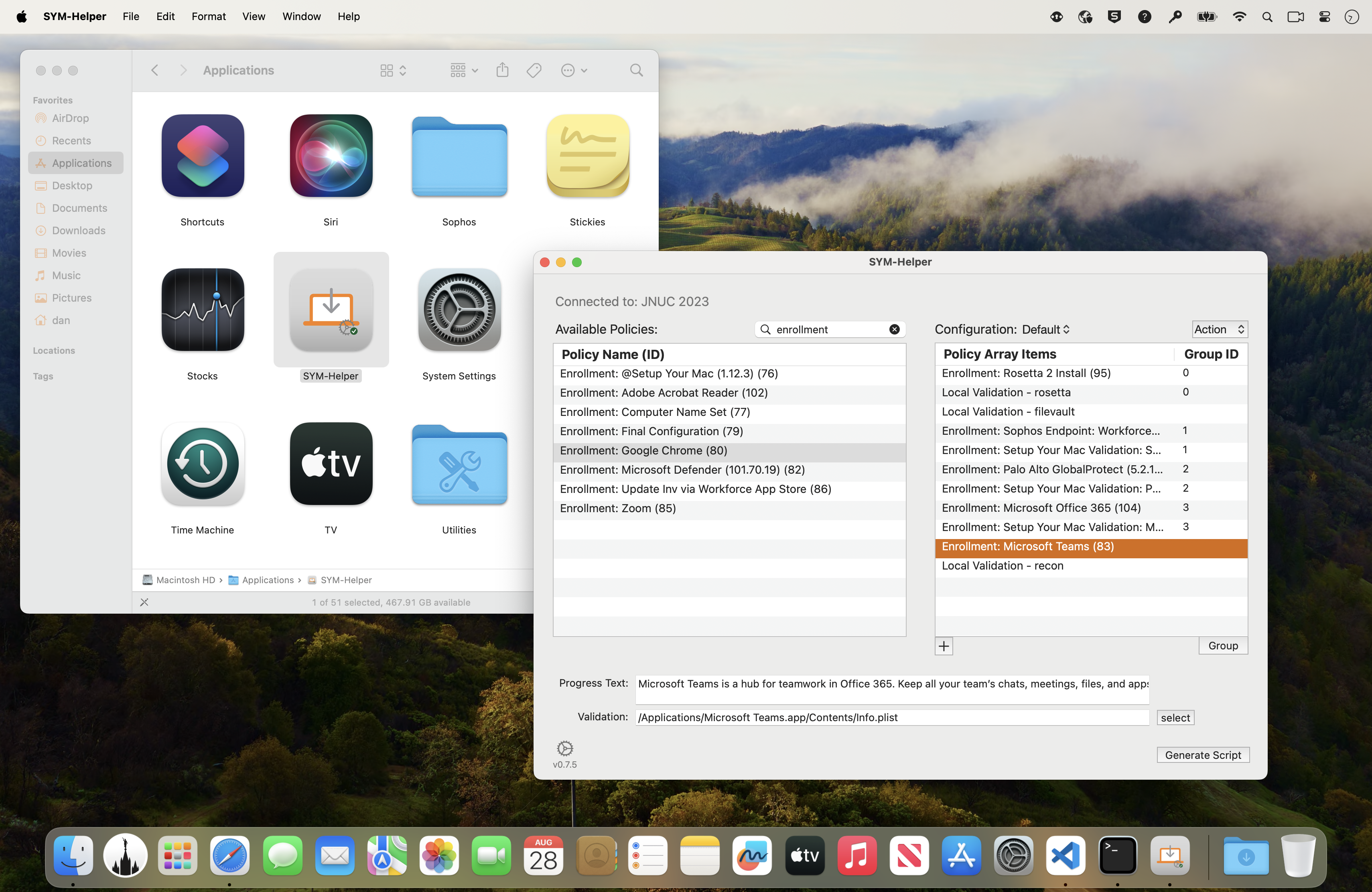This screenshot has height=892, width=1372.
Task: Click the SYM-Helper gear settings icon
Action: pyautogui.click(x=565, y=748)
